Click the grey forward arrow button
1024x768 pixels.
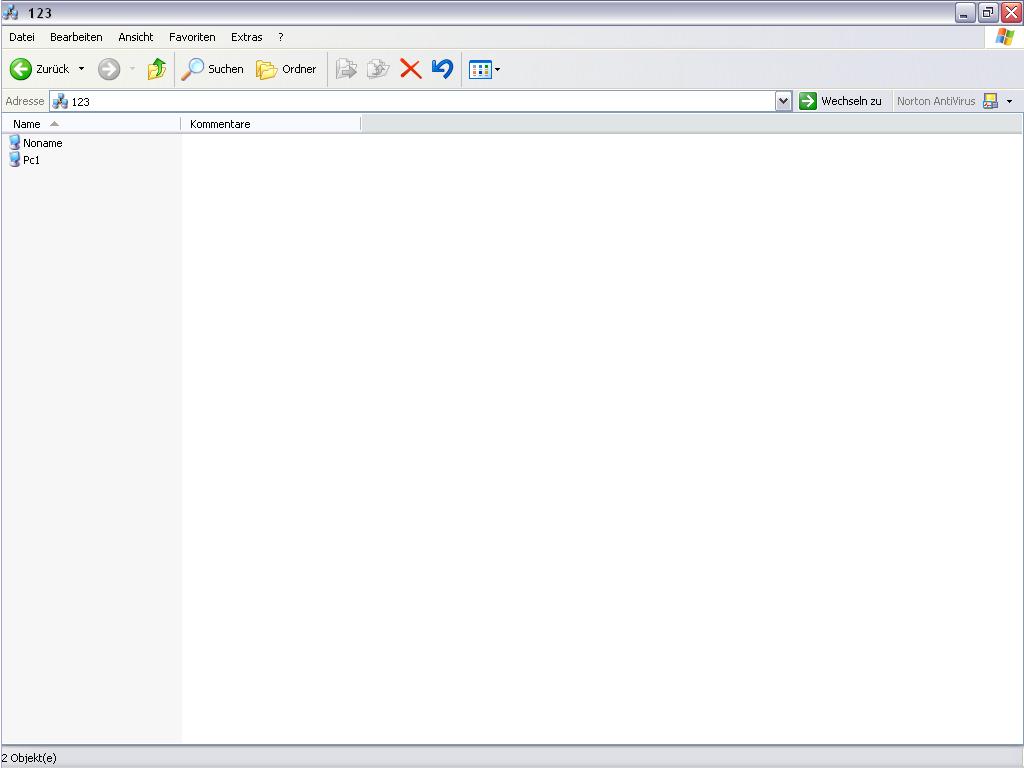109,69
